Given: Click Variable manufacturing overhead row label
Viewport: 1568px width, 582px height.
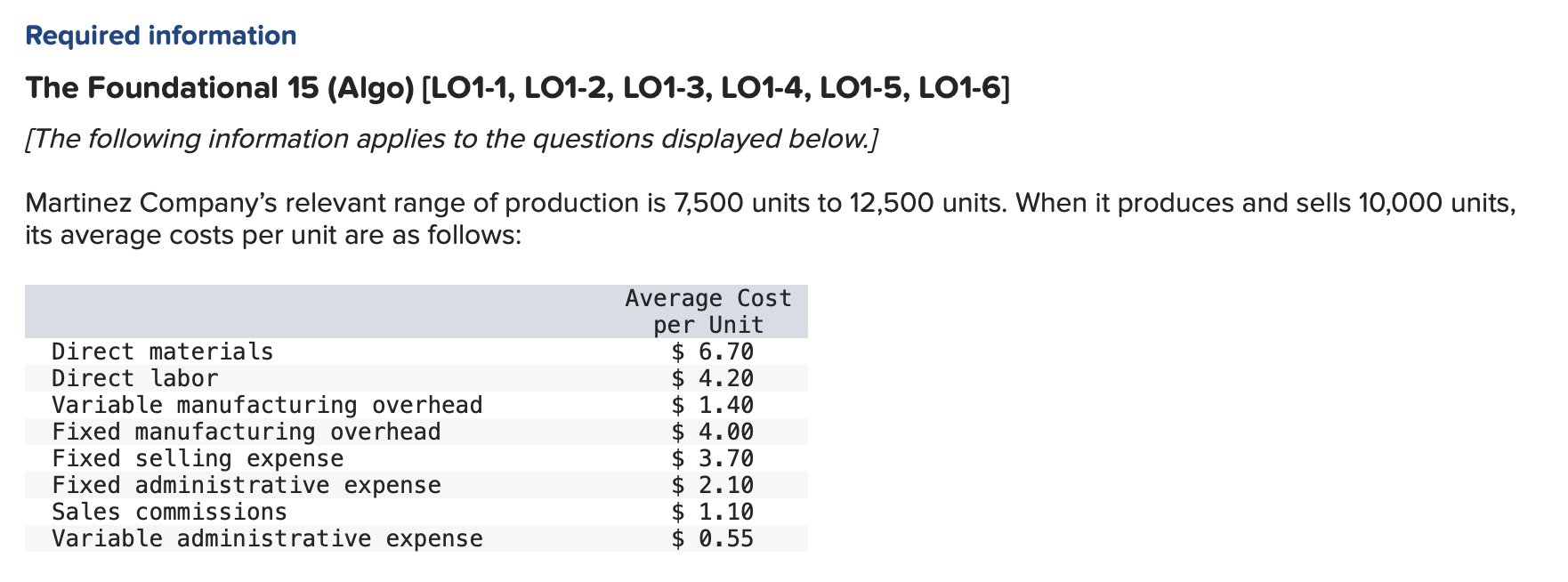Looking at the screenshot, I should [267, 405].
